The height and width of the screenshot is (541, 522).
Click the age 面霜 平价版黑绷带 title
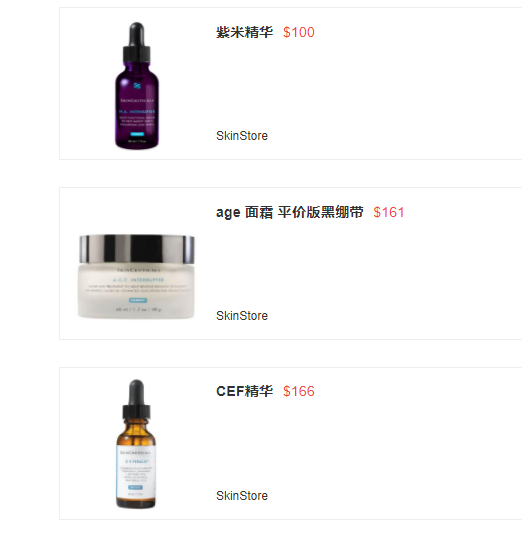coord(289,212)
